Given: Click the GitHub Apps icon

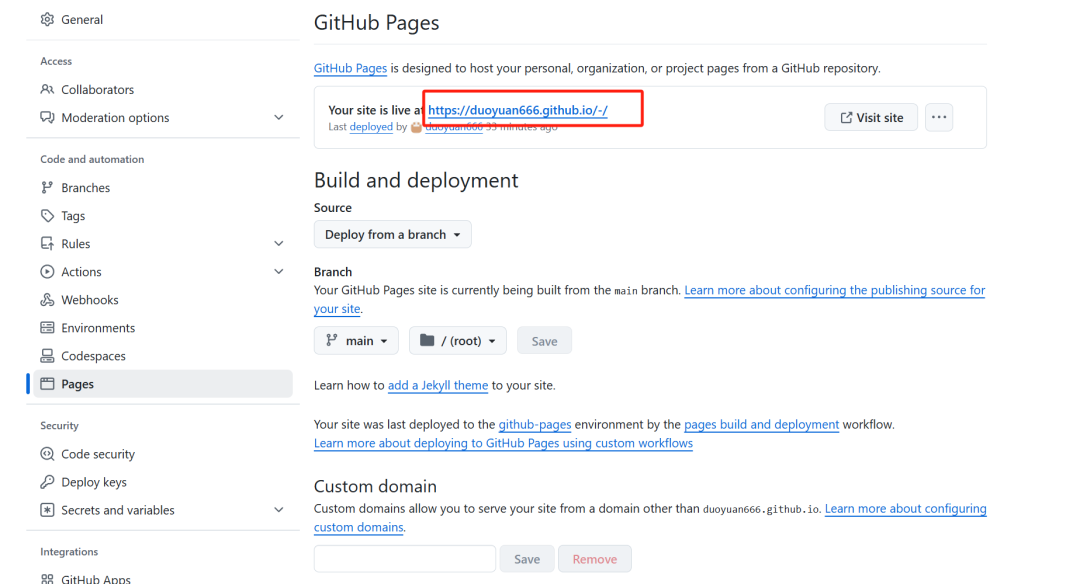Looking at the screenshot, I should 47,578.
